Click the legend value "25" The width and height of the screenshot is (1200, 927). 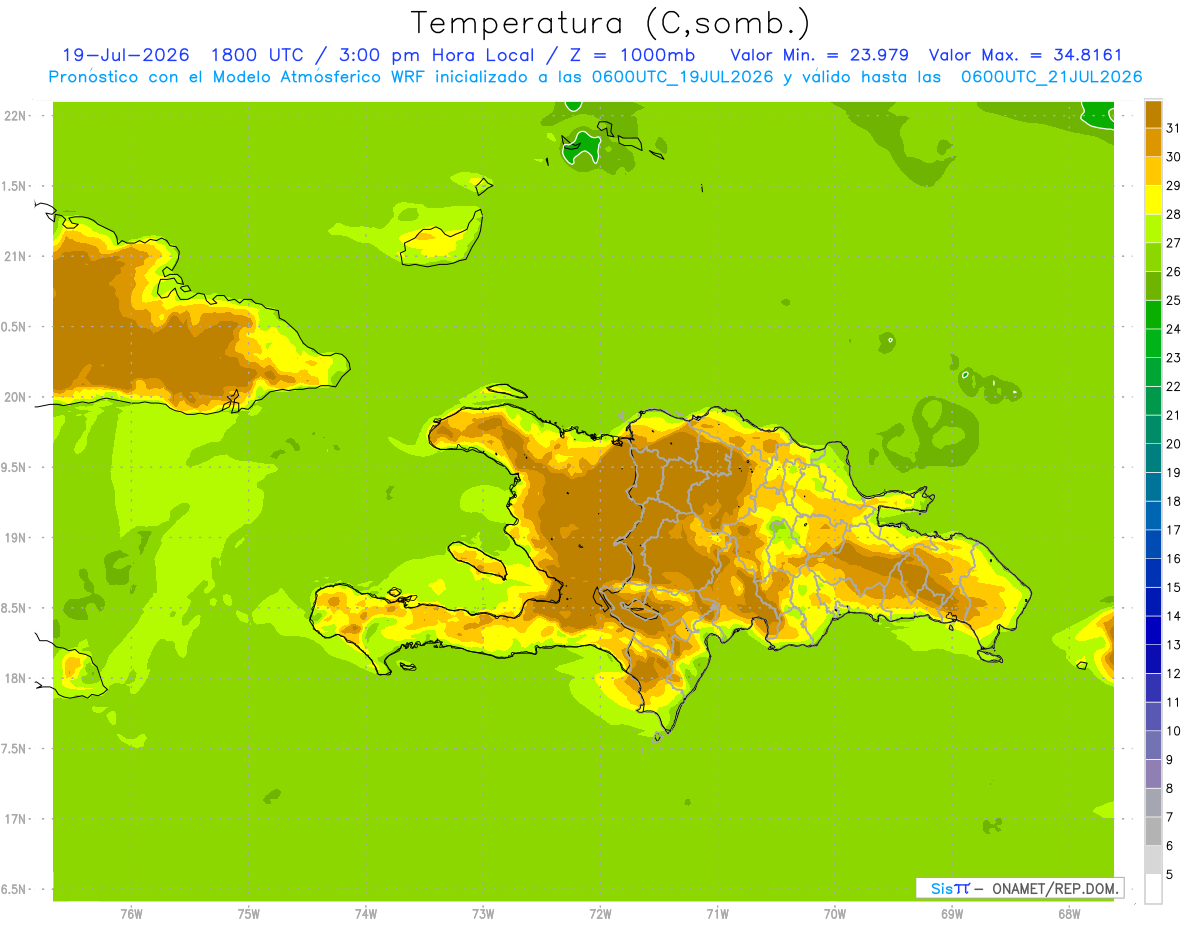(1173, 300)
